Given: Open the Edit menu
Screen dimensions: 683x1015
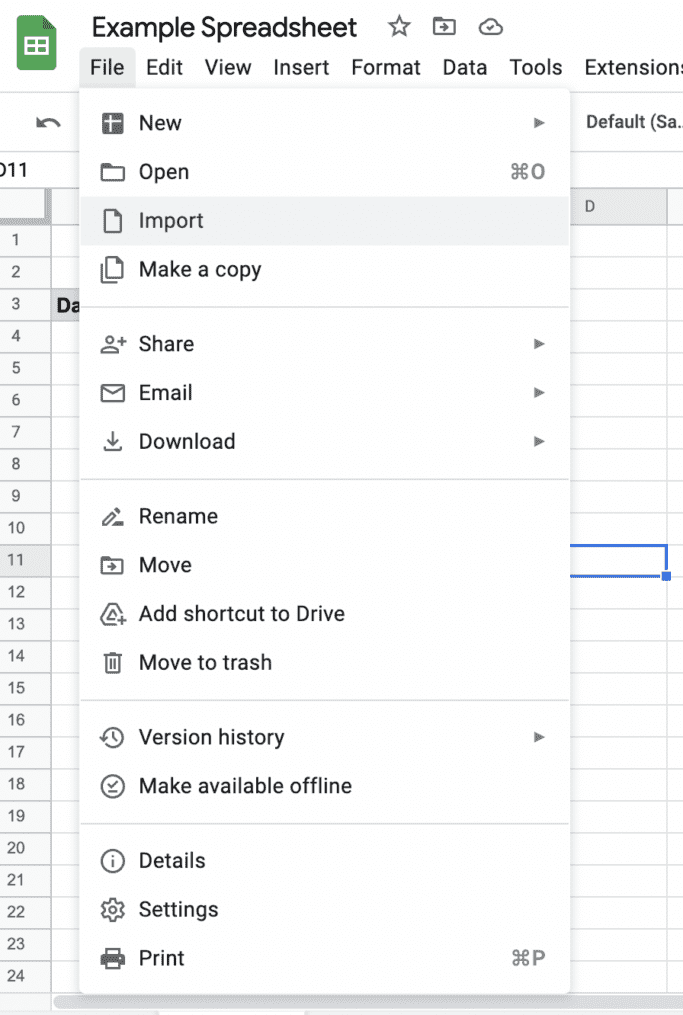Looking at the screenshot, I should (164, 67).
